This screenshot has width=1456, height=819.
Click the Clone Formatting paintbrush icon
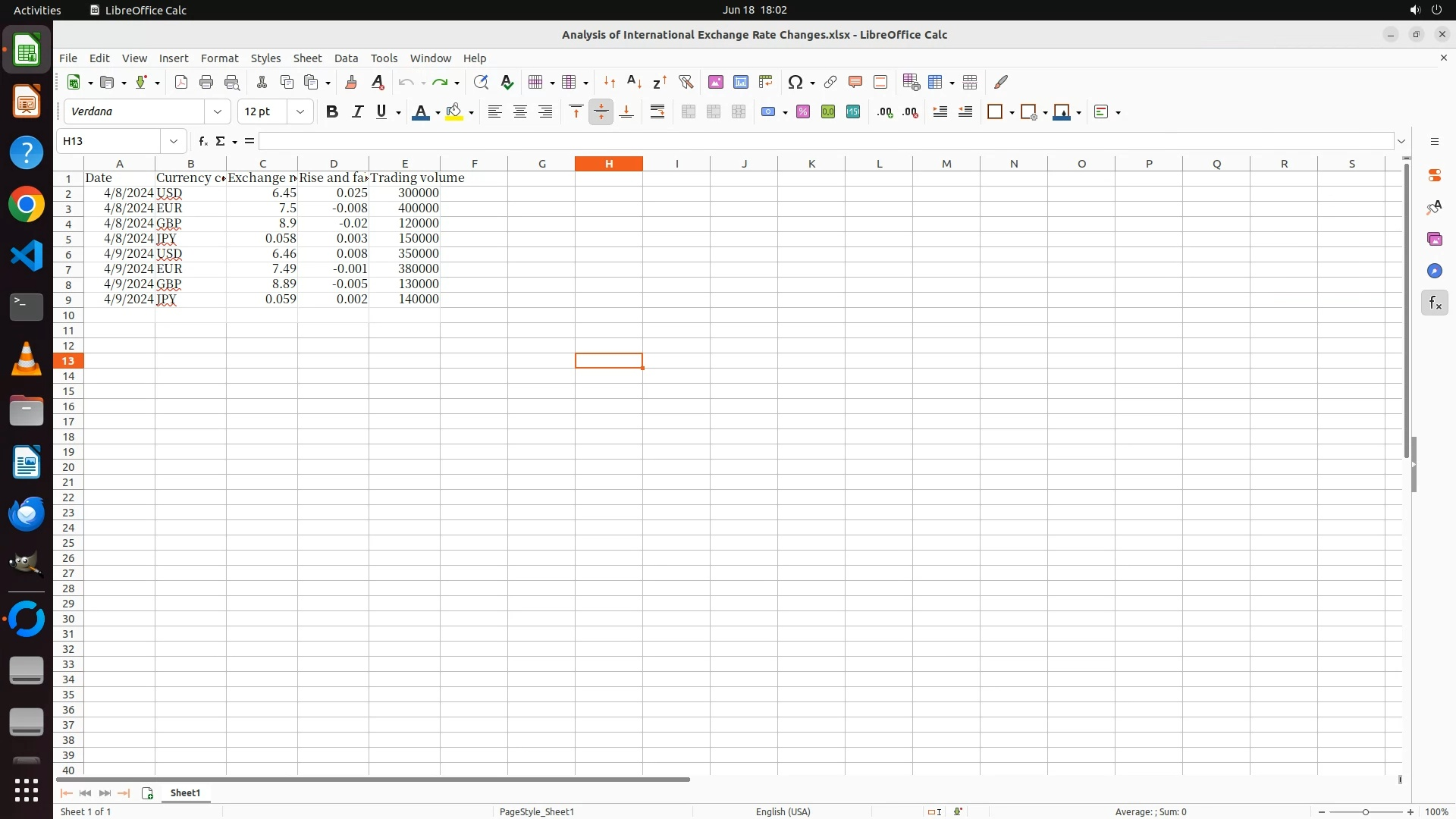click(x=351, y=82)
